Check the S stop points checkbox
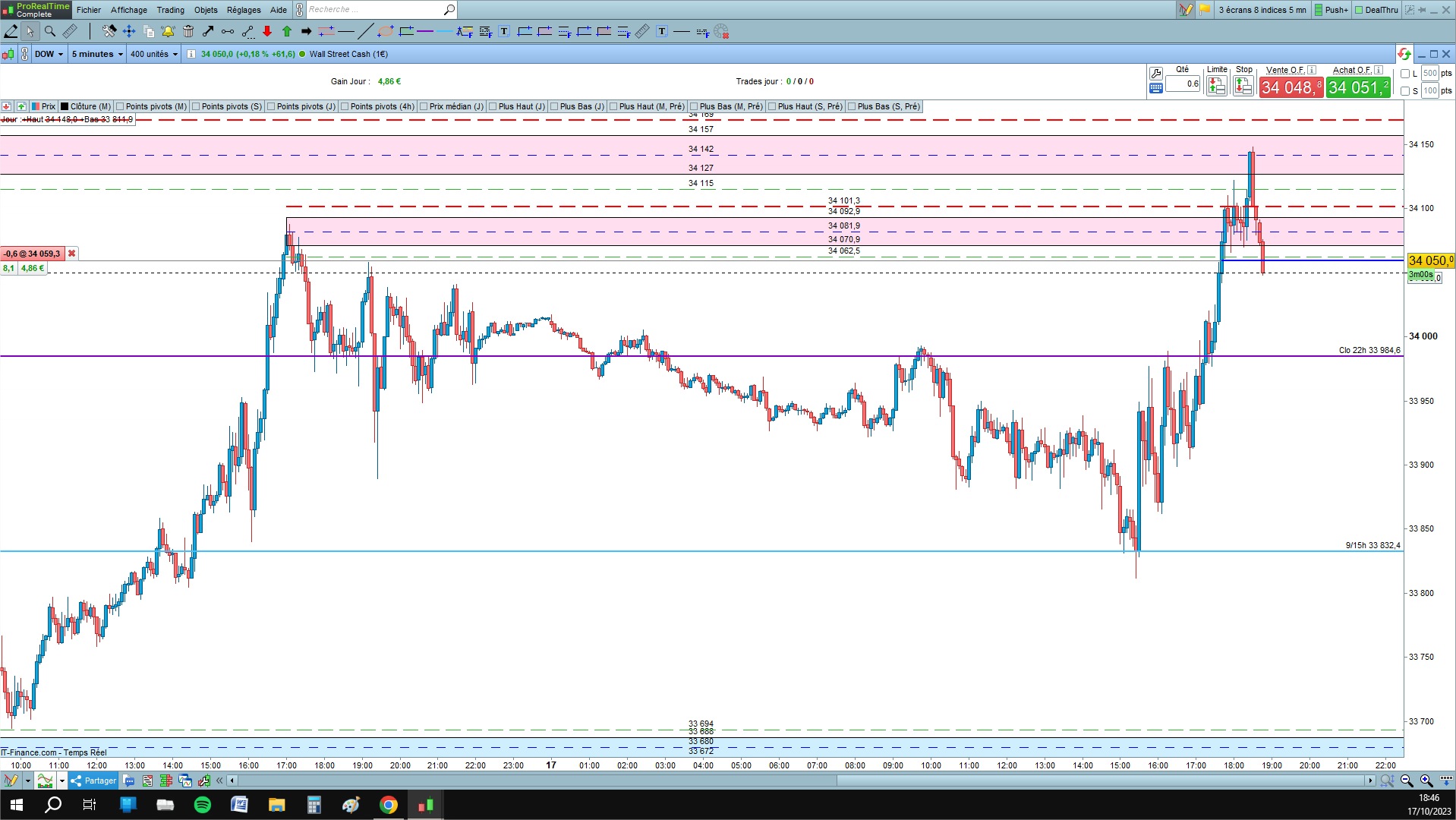The width and height of the screenshot is (1456, 820). coord(1405,91)
